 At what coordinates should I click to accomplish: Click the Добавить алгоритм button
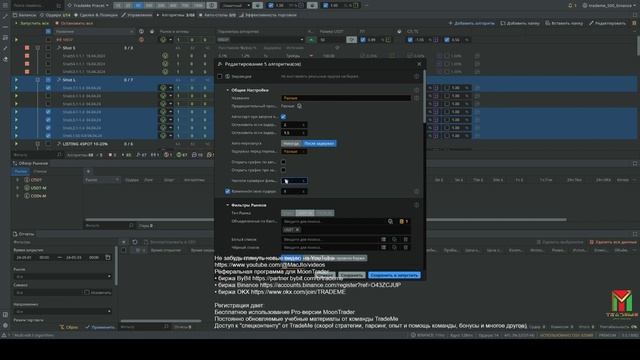471,23
